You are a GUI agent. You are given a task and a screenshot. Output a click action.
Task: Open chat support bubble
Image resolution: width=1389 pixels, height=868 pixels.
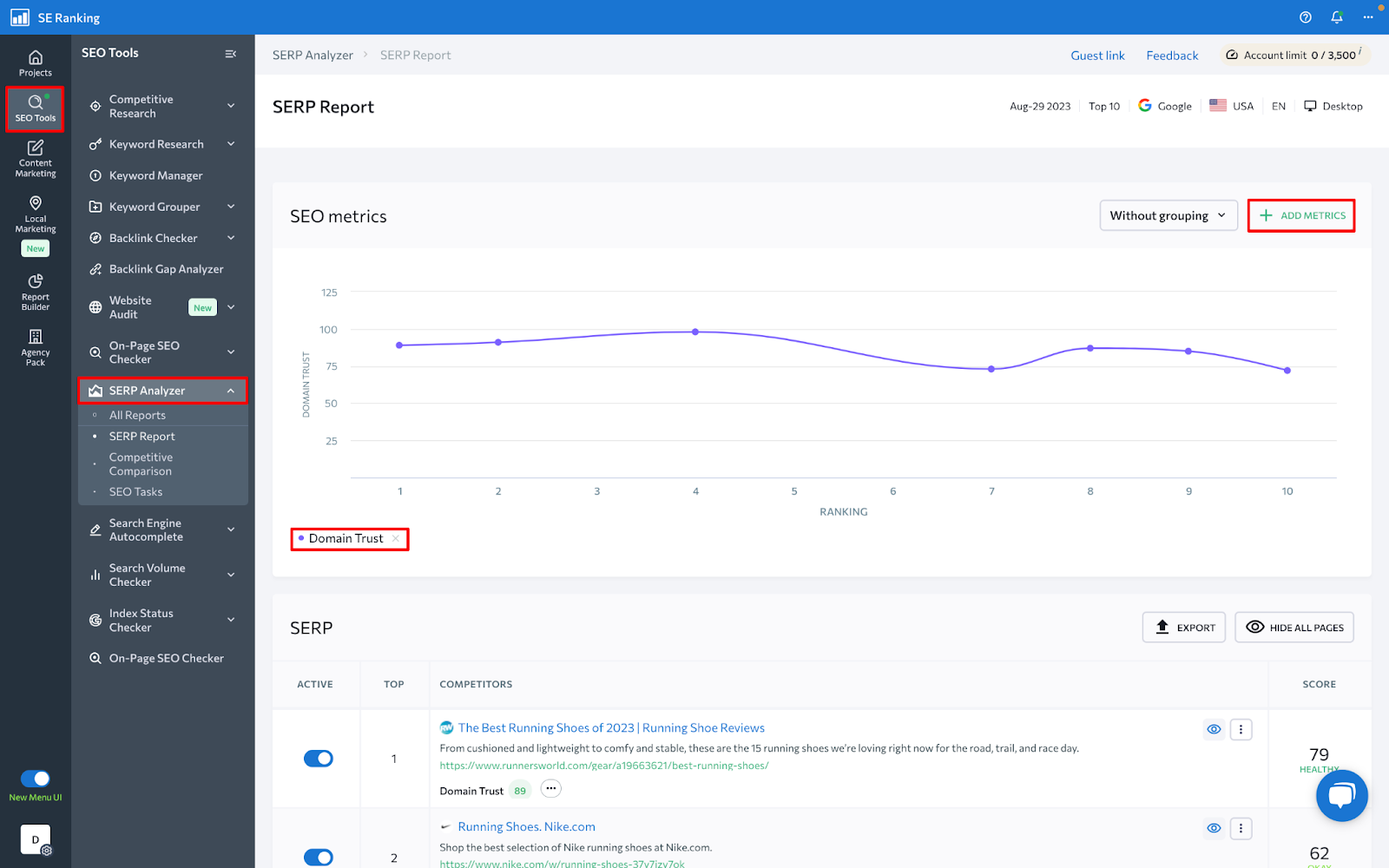[x=1341, y=795]
